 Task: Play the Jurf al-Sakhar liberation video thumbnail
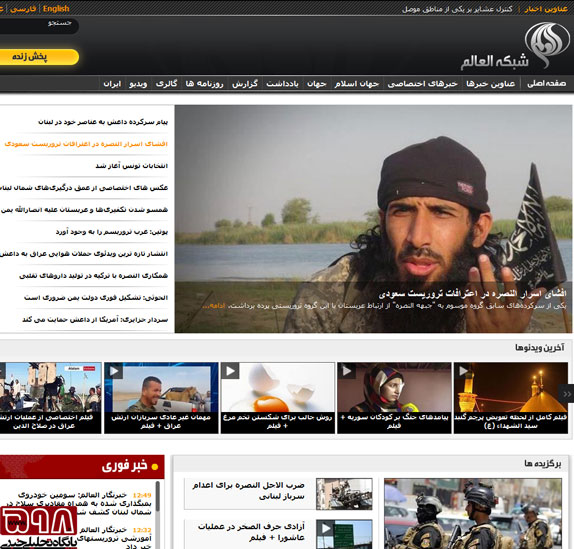[344, 534]
